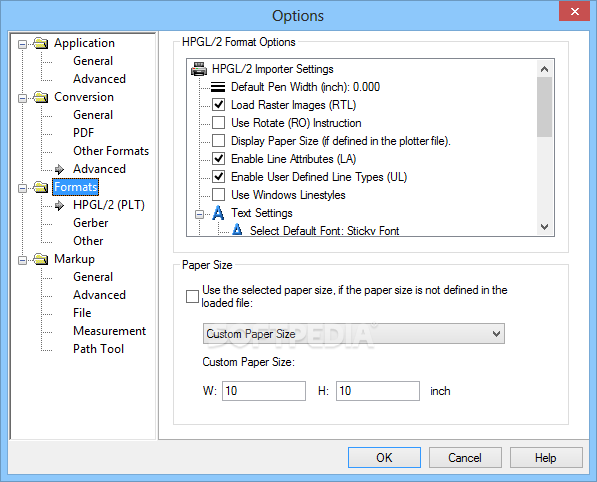Click the Select Default Font icon
597x482 pixels.
[x=237, y=230]
